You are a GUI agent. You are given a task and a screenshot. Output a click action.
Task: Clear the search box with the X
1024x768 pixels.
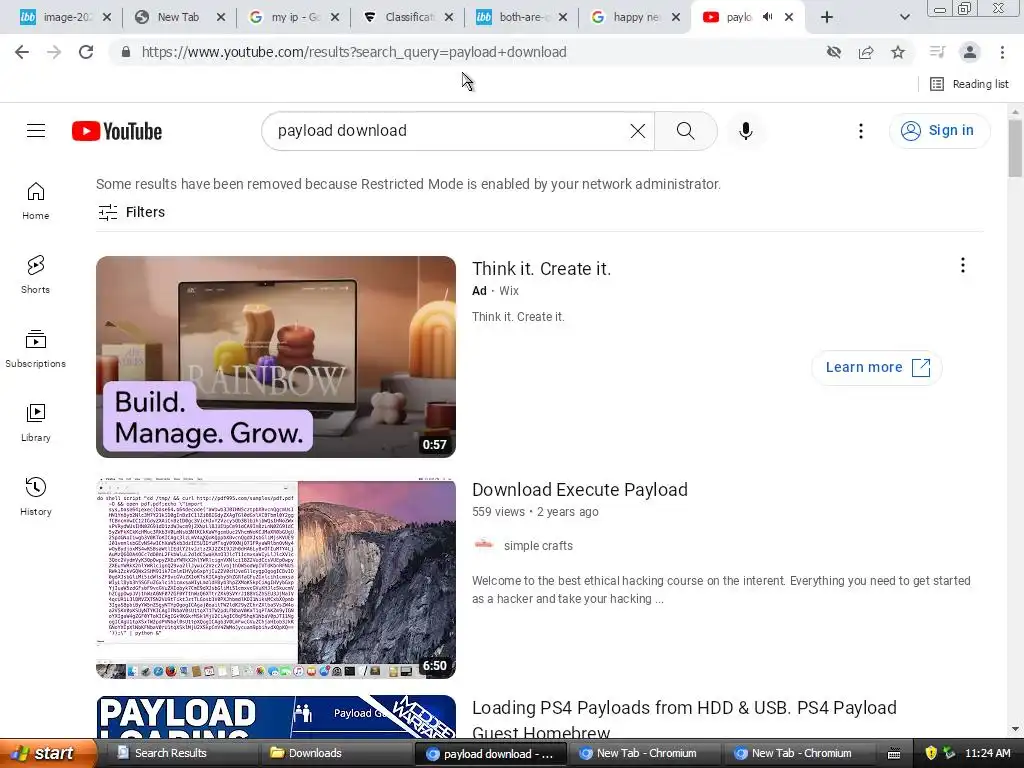point(638,131)
